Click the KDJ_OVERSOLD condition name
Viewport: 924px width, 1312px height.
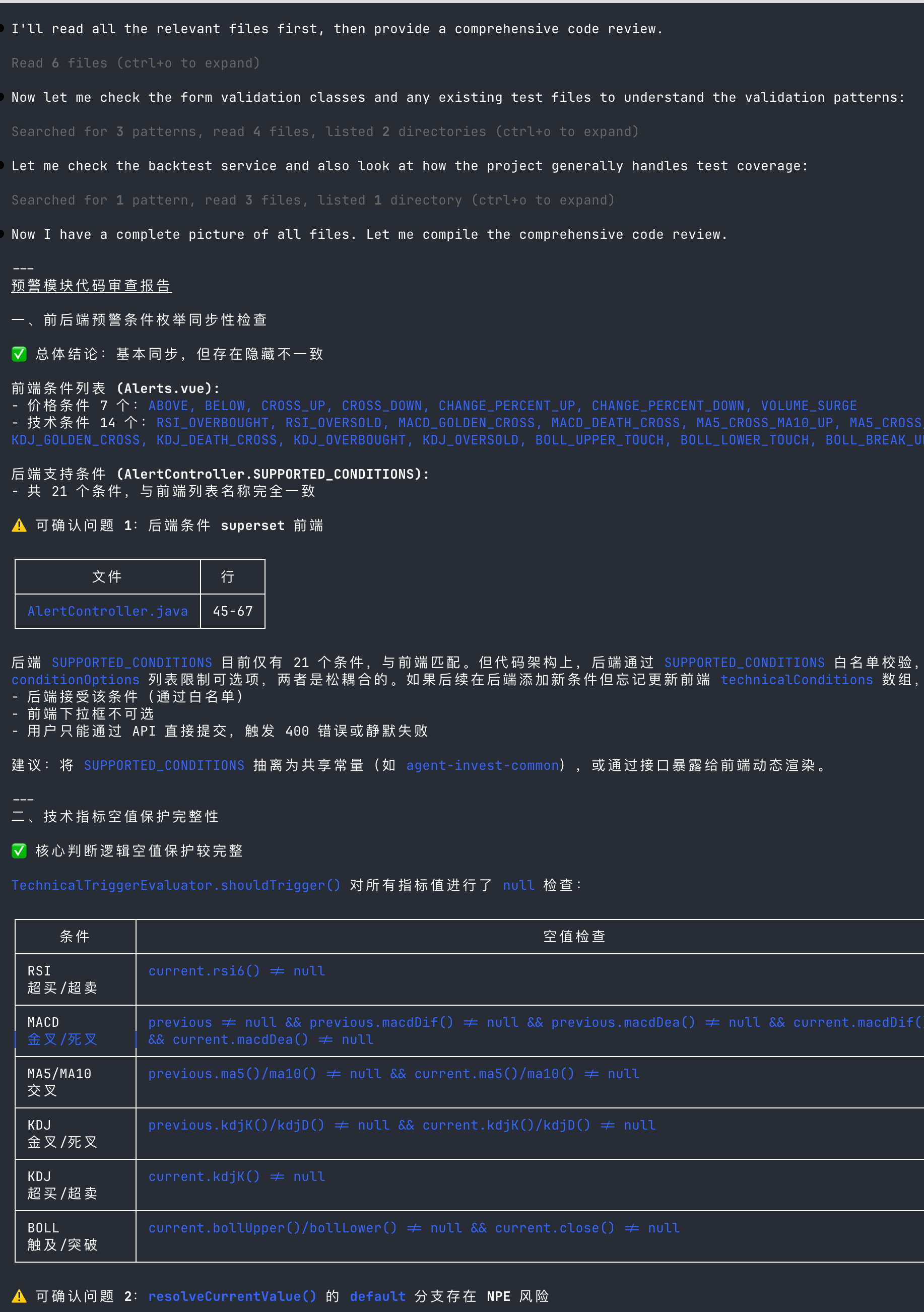click(470, 440)
